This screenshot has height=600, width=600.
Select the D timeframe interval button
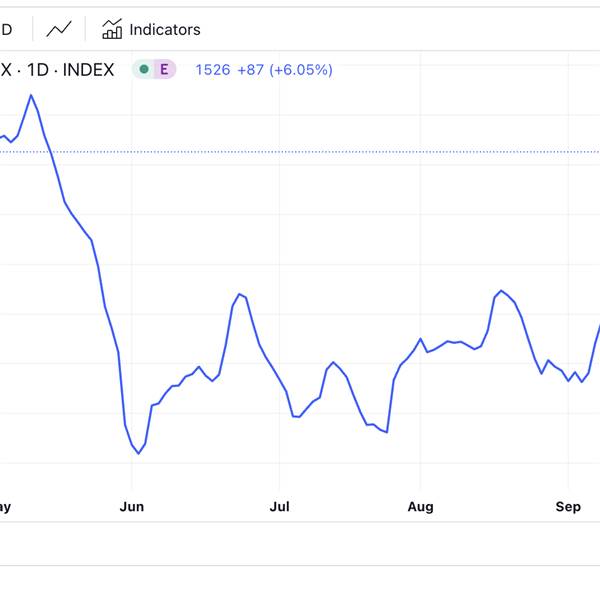tap(6, 29)
